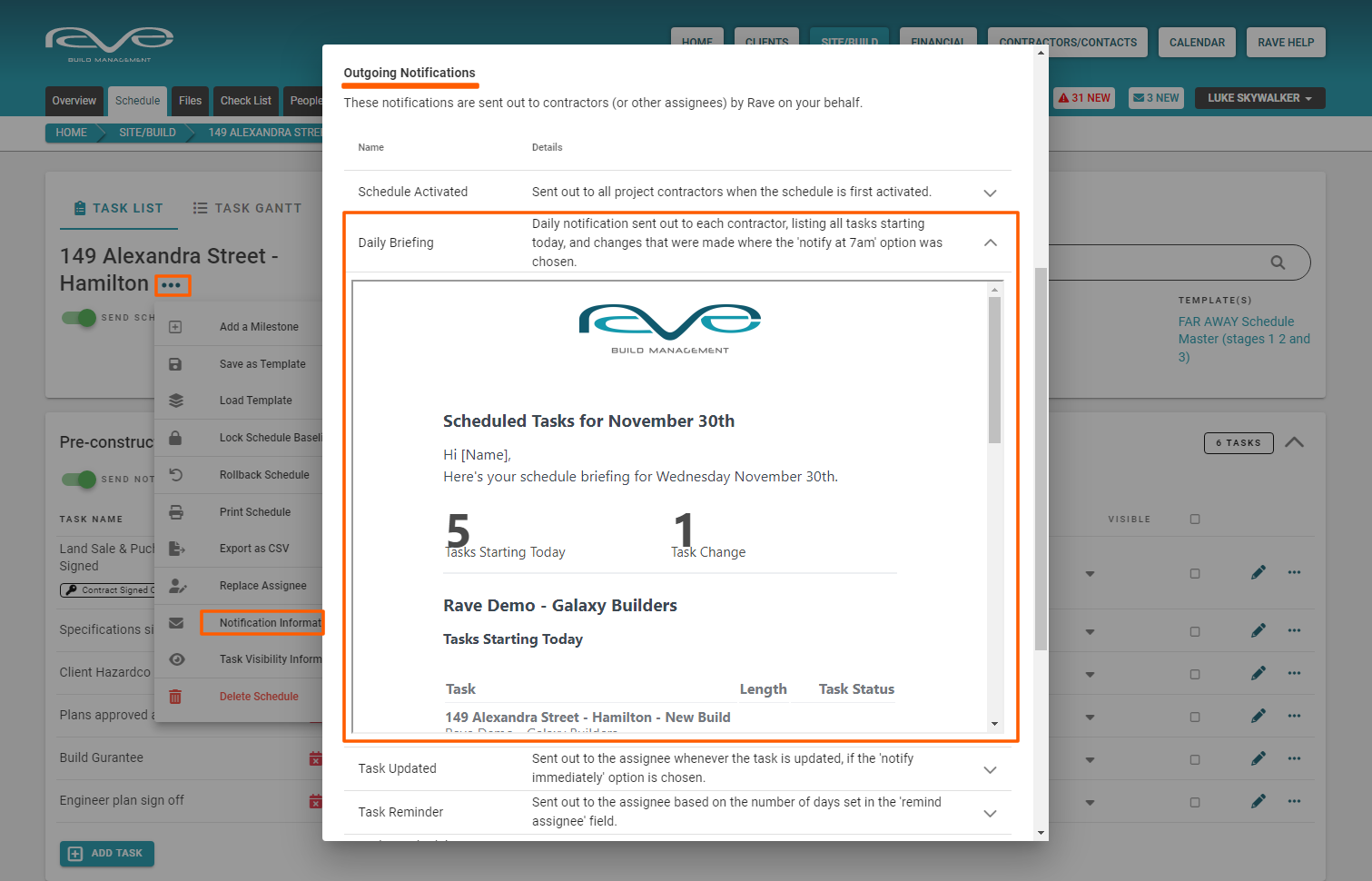Screen dimensions: 1372x881
Task: Select Save as Template menu item
Action: (262, 364)
